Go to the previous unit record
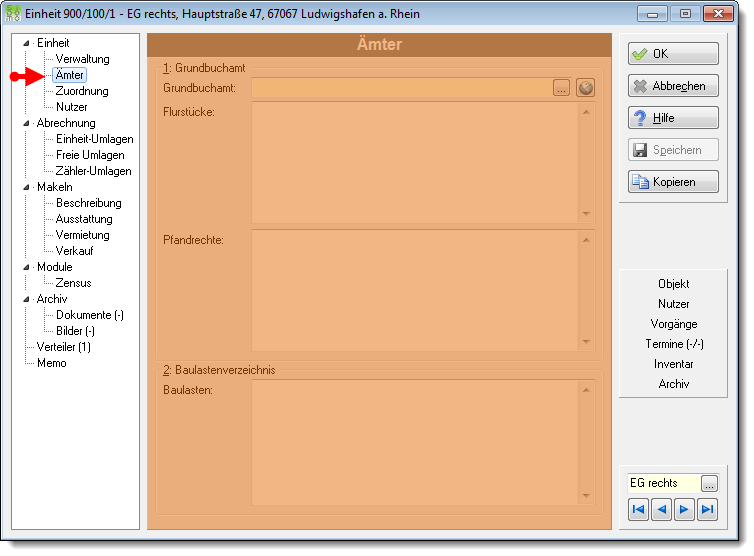The image size is (754, 556). coord(661,509)
